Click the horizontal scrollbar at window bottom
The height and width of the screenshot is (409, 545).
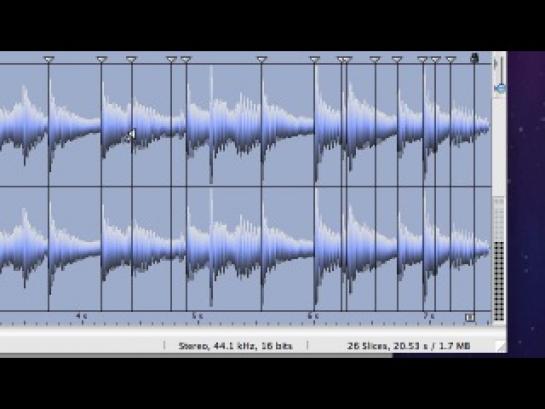point(196,355)
